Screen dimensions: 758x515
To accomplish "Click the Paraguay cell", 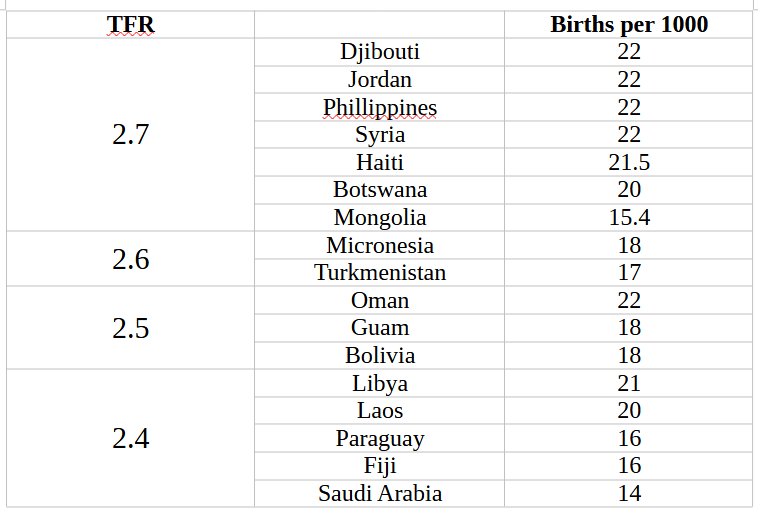I will (x=379, y=438).
